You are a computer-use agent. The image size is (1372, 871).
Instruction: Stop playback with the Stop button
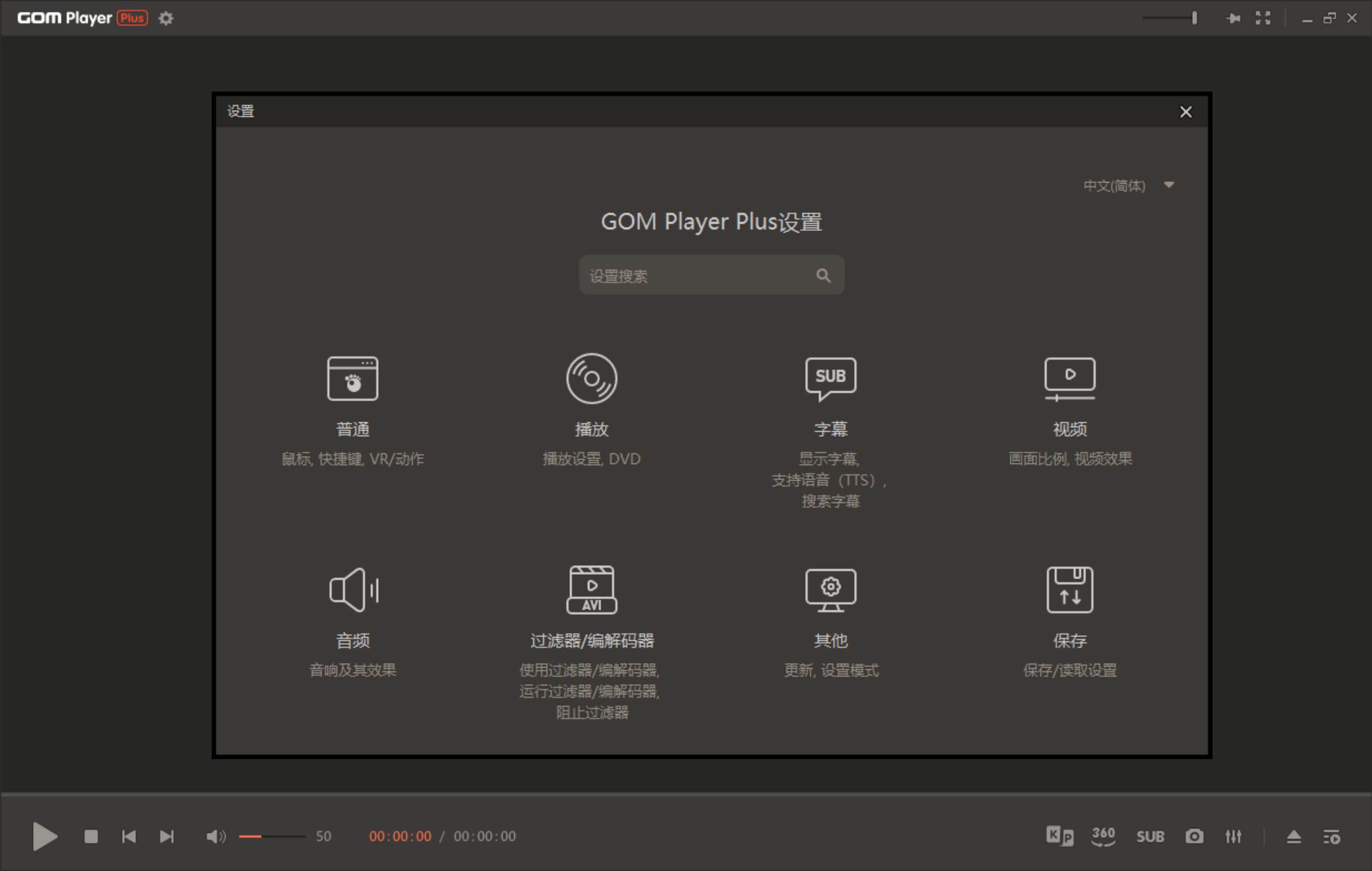pyautogui.click(x=91, y=837)
